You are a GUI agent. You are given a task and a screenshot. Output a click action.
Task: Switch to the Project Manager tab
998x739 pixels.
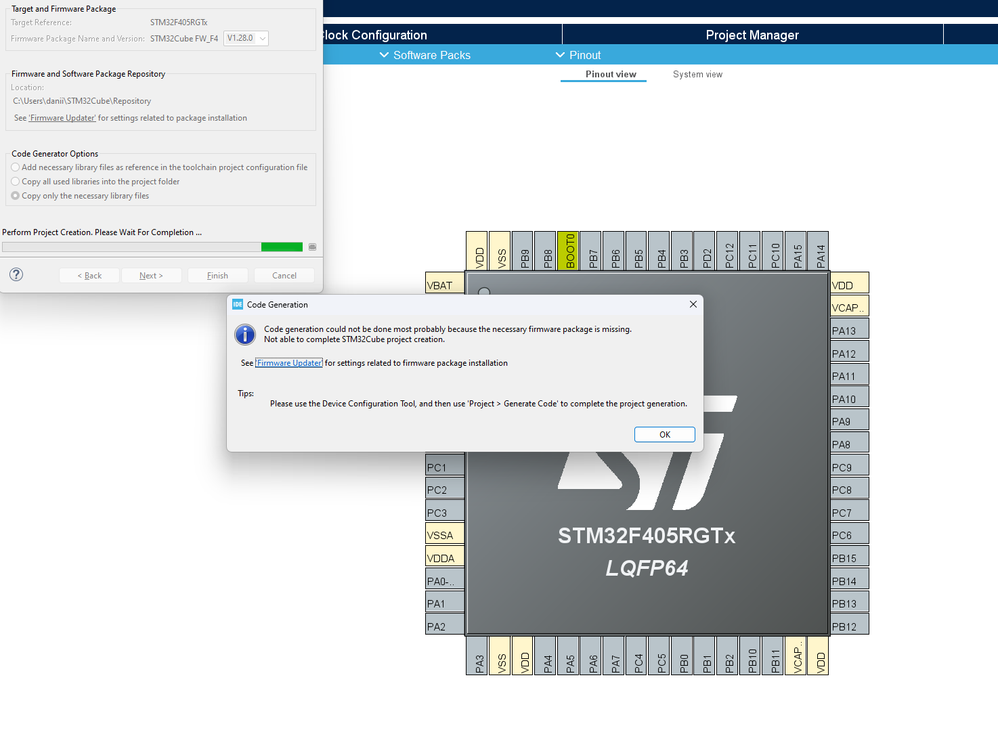(x=752, y=35)
